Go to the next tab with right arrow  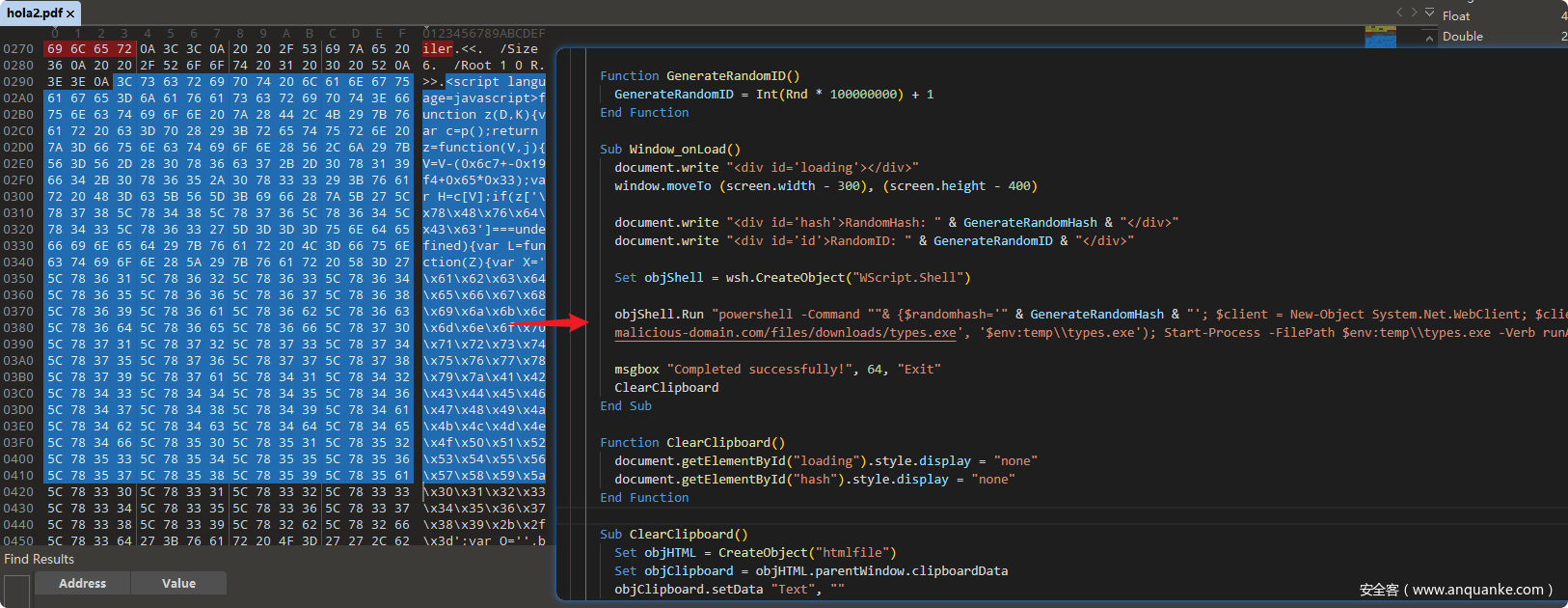(x=1415, y=13)
